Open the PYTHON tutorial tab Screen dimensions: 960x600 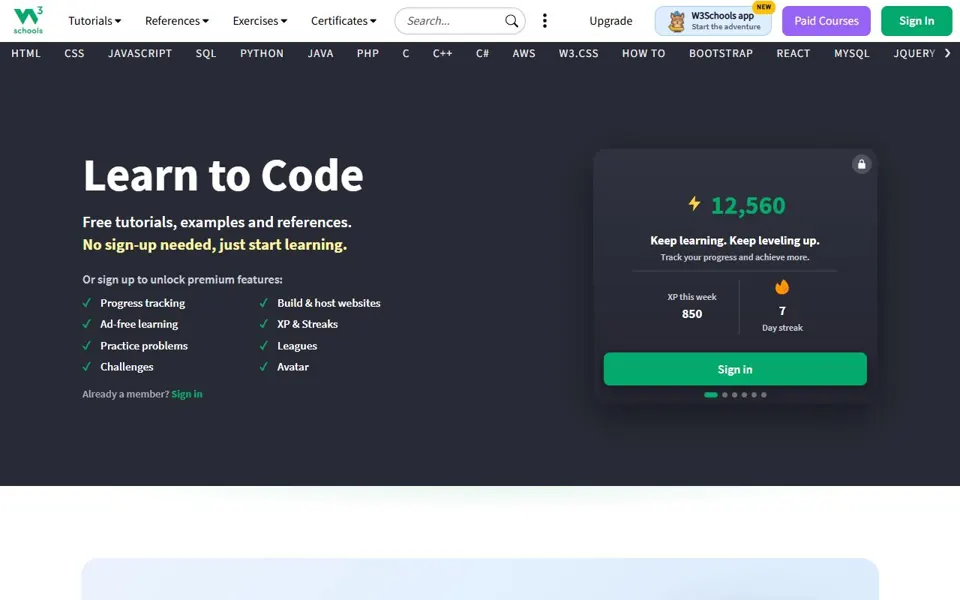(261, 53)
